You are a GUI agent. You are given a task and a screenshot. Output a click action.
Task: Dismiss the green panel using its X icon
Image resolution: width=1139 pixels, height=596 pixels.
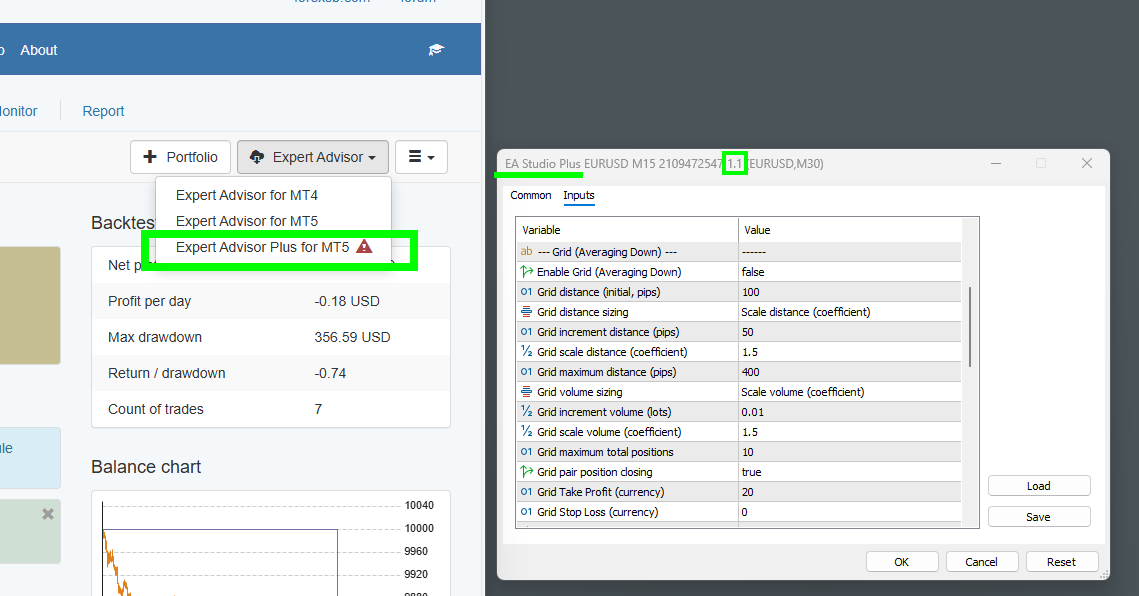pyautogui.click(x=47, y=514)
